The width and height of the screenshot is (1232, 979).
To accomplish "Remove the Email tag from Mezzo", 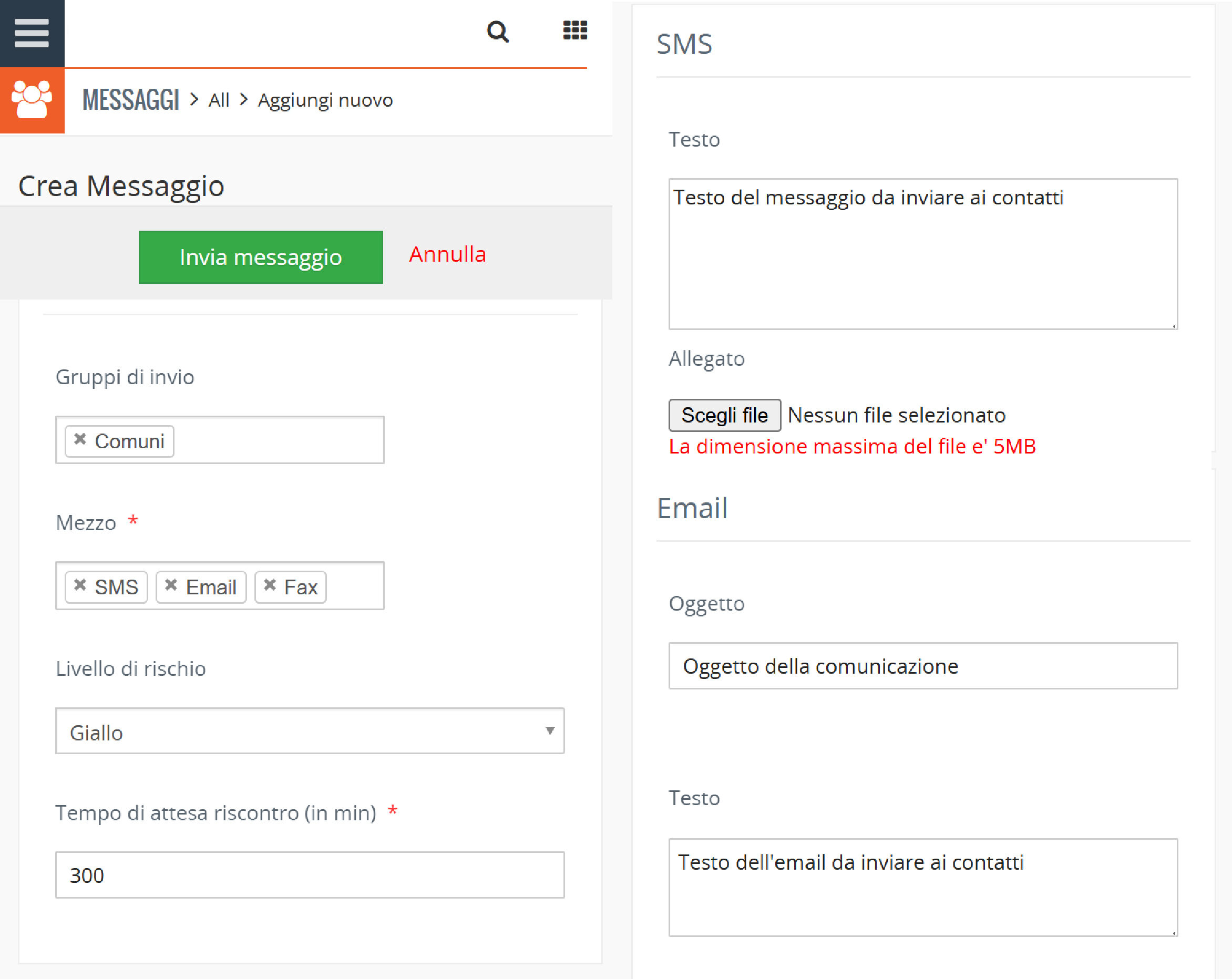I will (x=171, y=585).
